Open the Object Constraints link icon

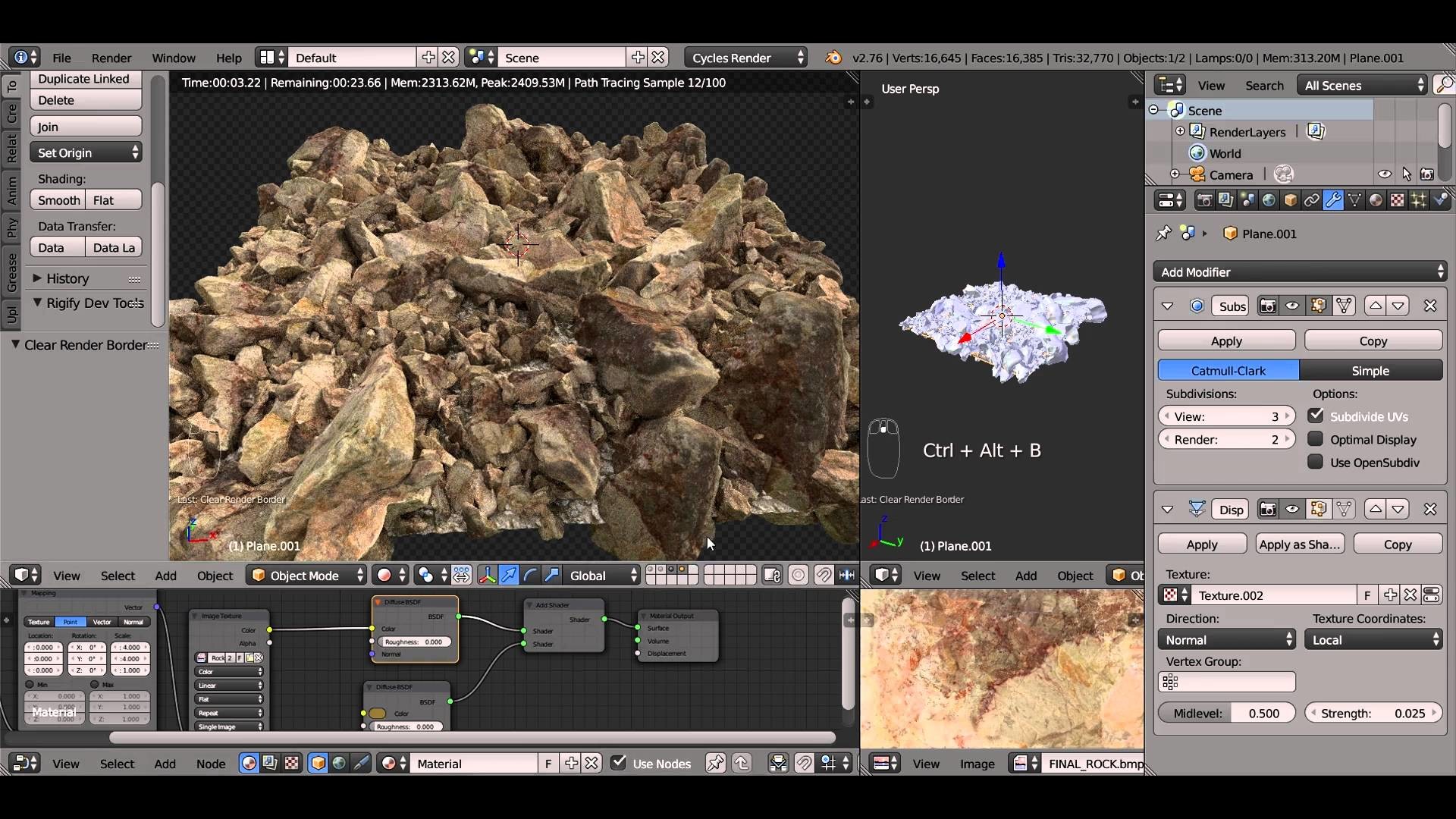1312,200
